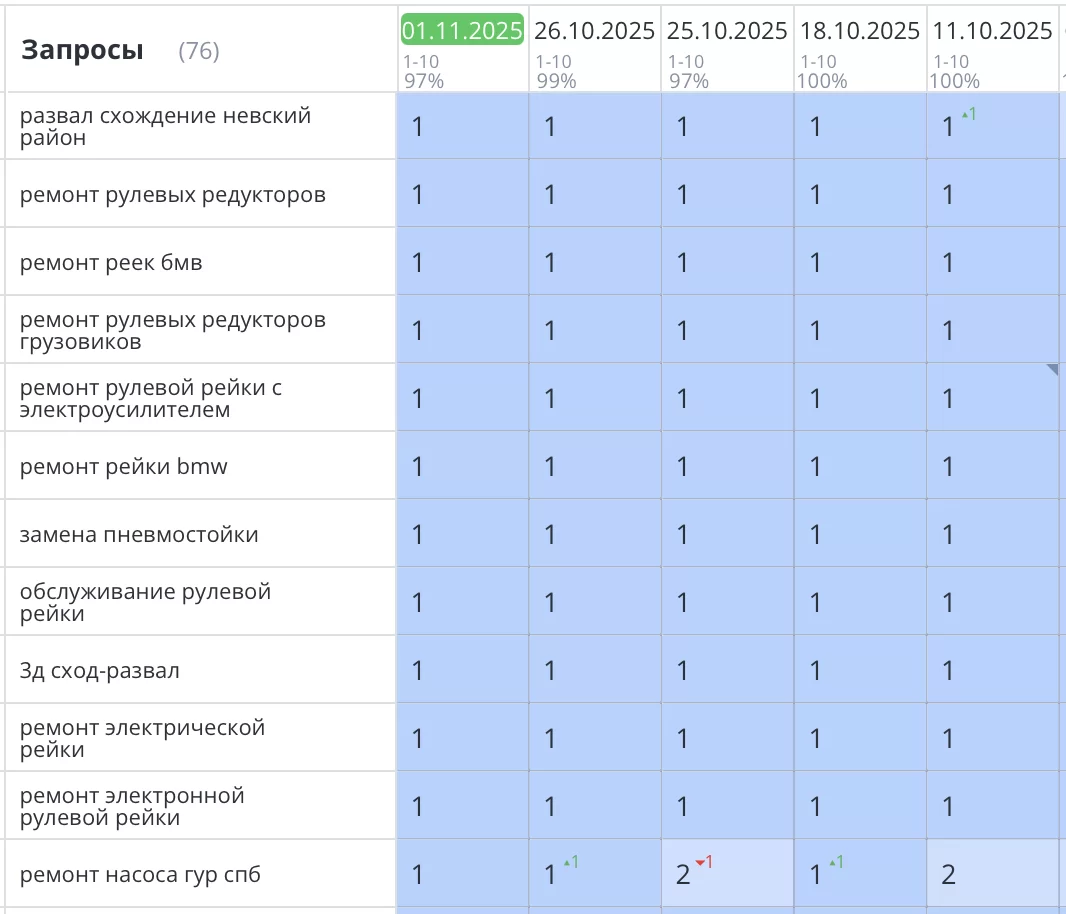
Task: Click corner note marker in 11.10.2025 column
Action: (x=1052, y=369)
